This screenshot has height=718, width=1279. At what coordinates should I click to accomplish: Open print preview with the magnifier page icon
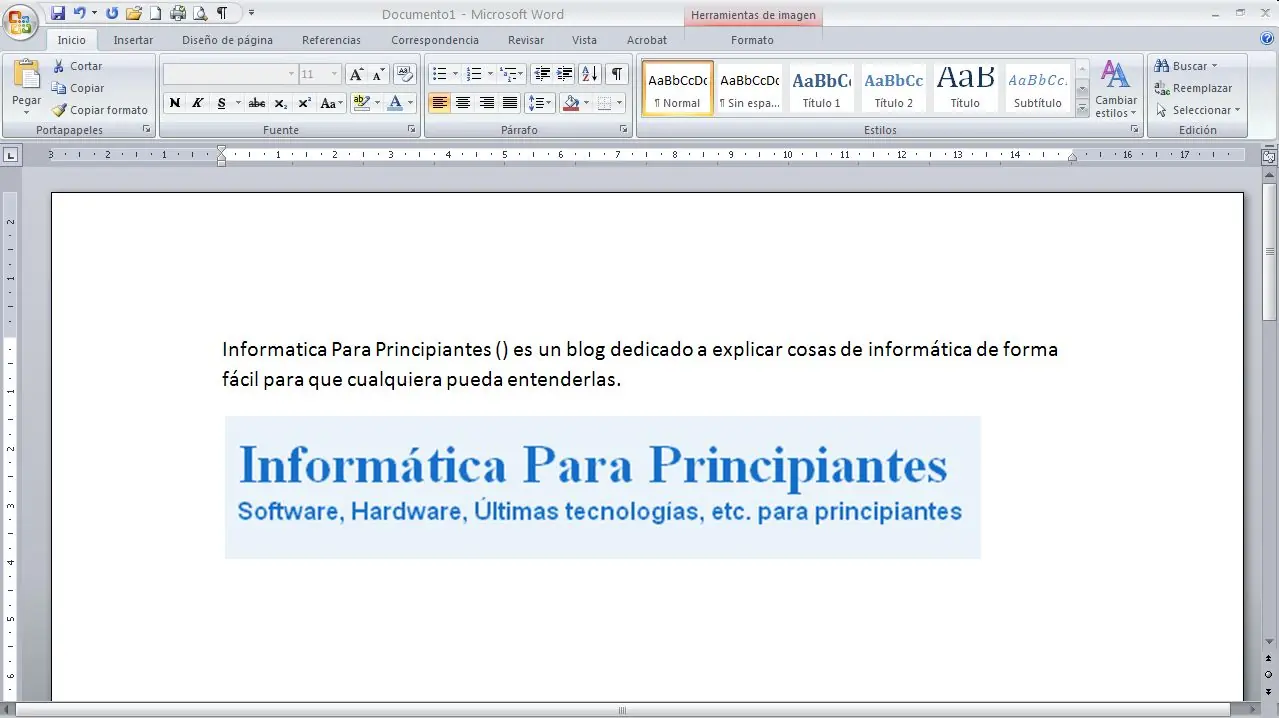200,13
